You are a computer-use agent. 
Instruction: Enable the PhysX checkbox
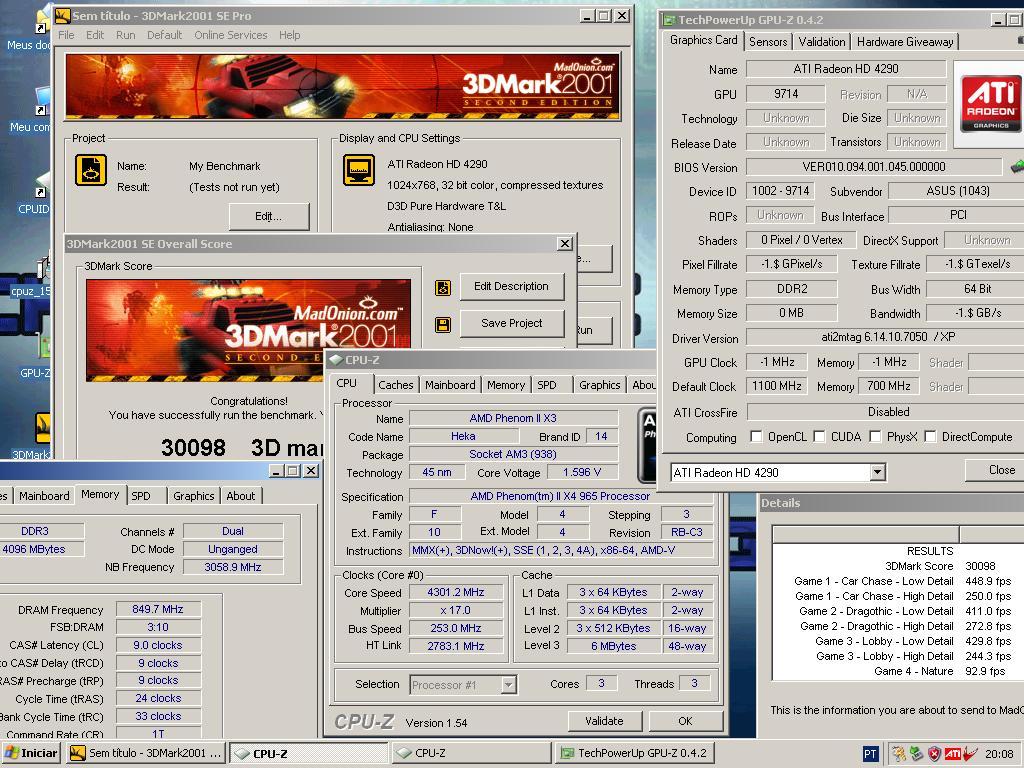click(x=875, y=436)
